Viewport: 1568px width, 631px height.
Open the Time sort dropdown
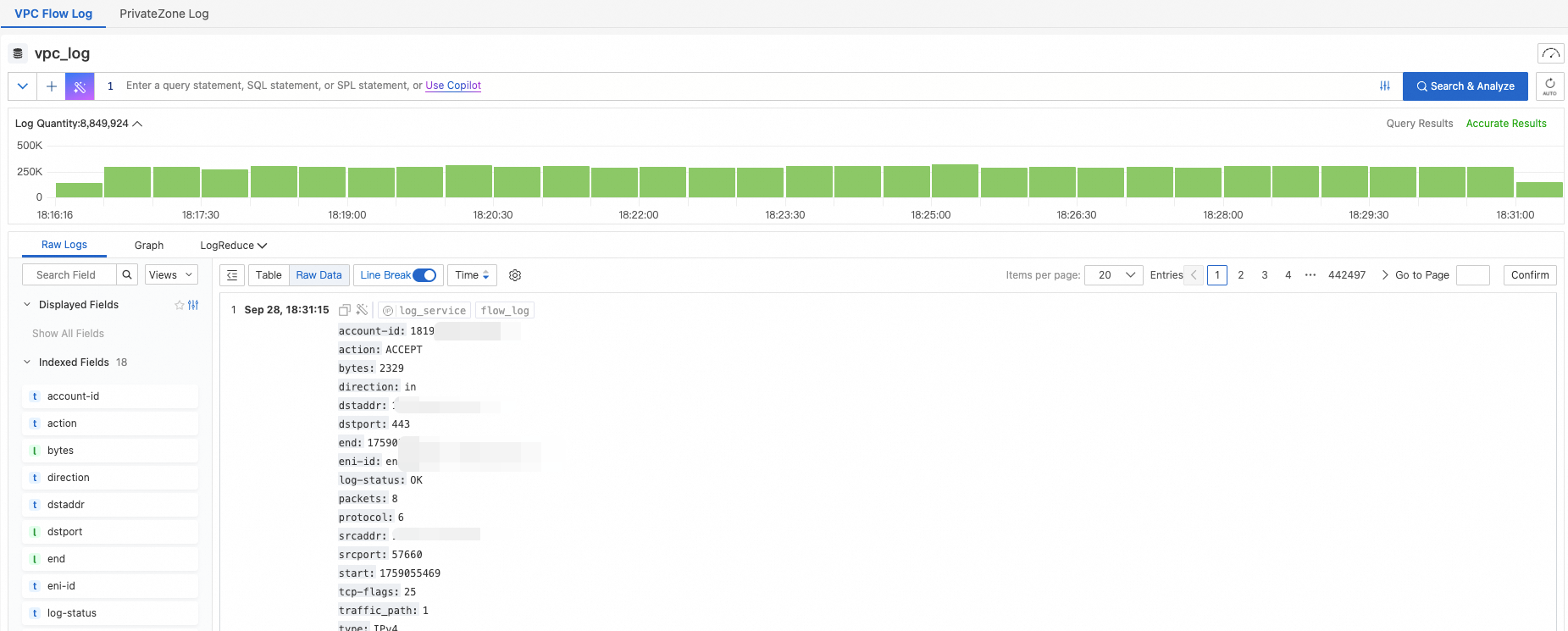pyautogui.click(x=472, y=275)
